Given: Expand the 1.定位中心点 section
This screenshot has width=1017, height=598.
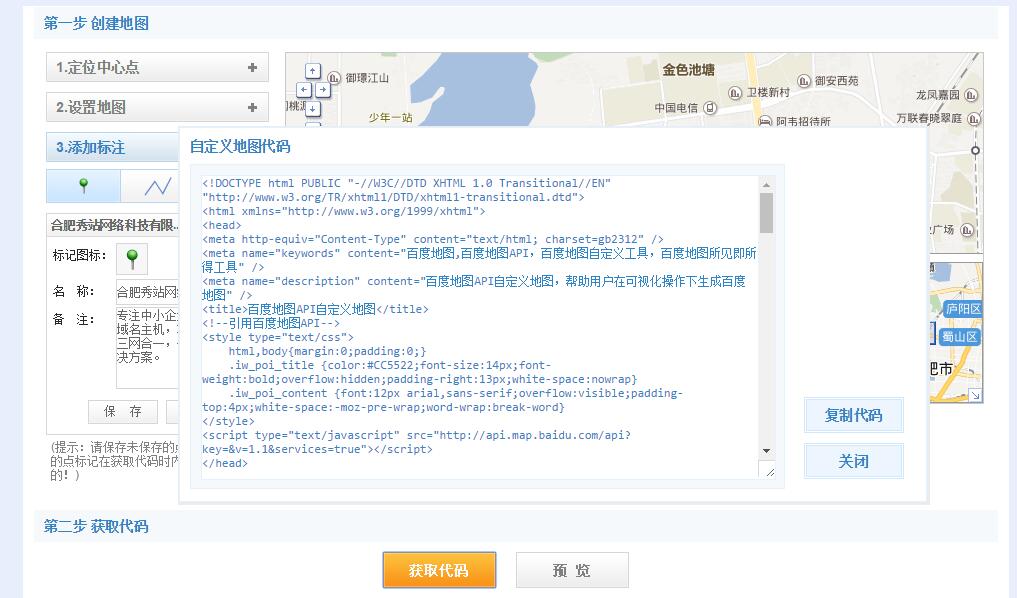Looking at the screenshot, I should [157, 68].
